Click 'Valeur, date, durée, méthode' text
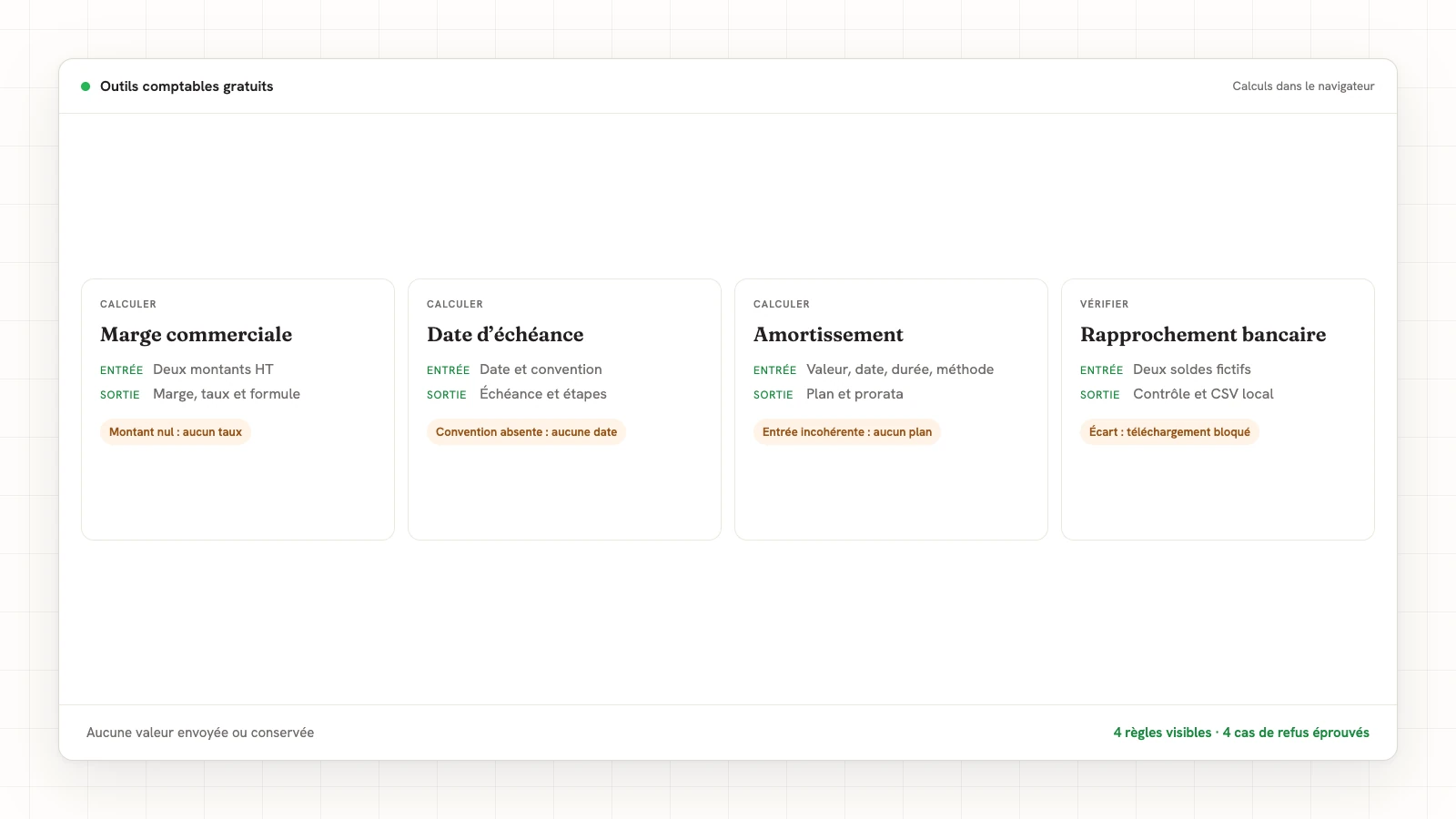This screenshot has height=819, width=1456. pos(900,369)
